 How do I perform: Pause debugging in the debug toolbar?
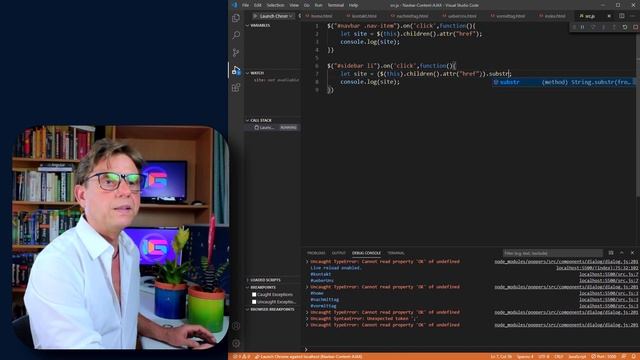point(582,27)
